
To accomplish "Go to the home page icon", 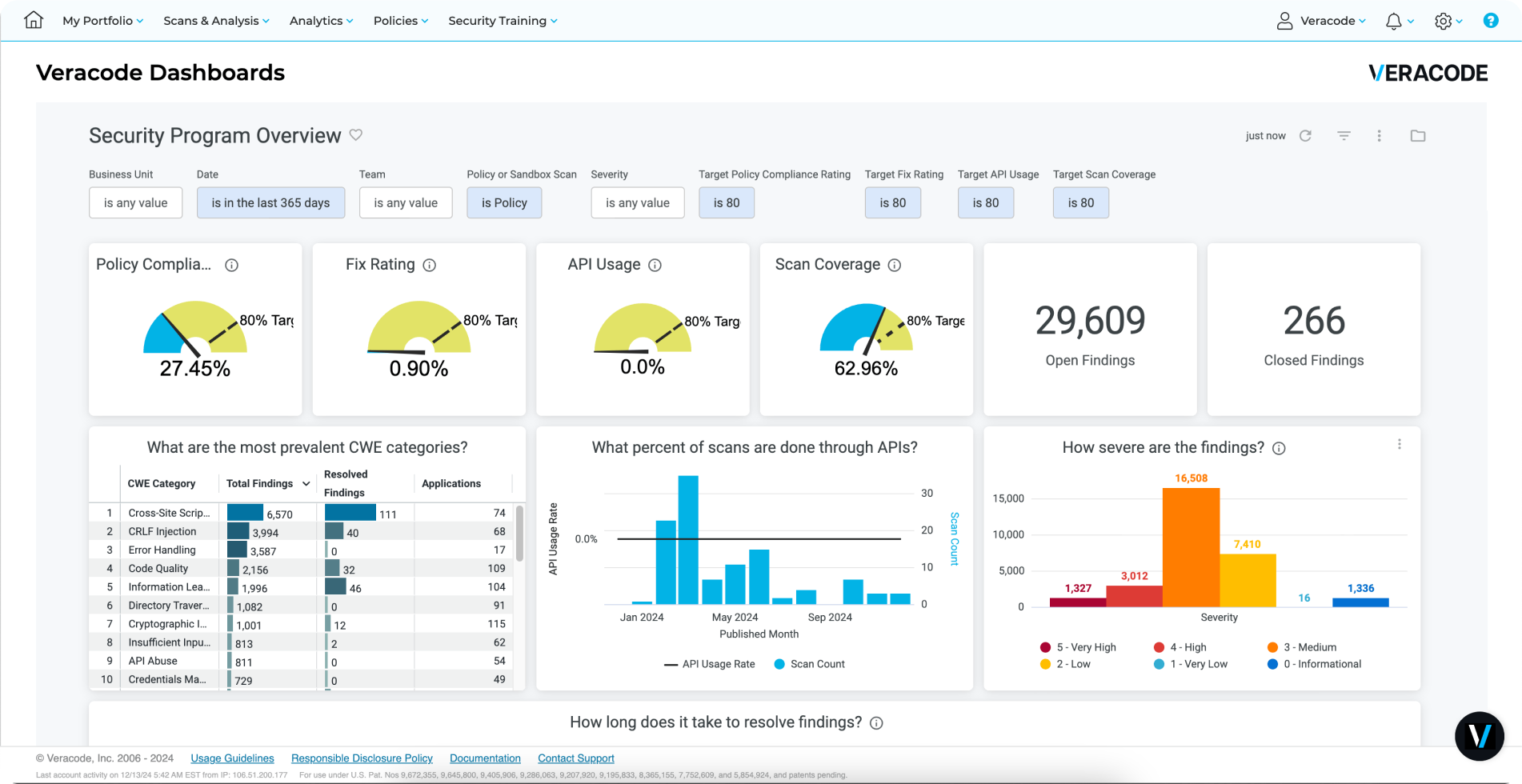I will [34, 20].
